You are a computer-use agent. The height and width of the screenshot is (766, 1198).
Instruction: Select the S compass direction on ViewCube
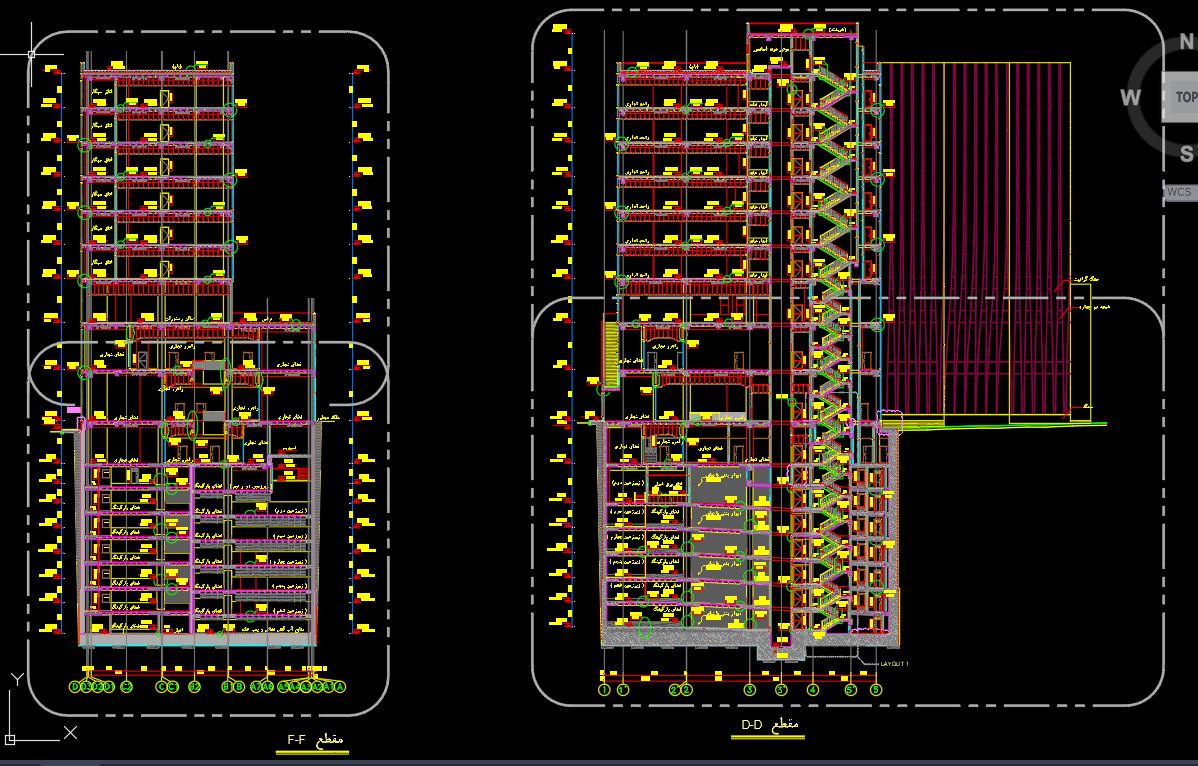point(1187,154)
